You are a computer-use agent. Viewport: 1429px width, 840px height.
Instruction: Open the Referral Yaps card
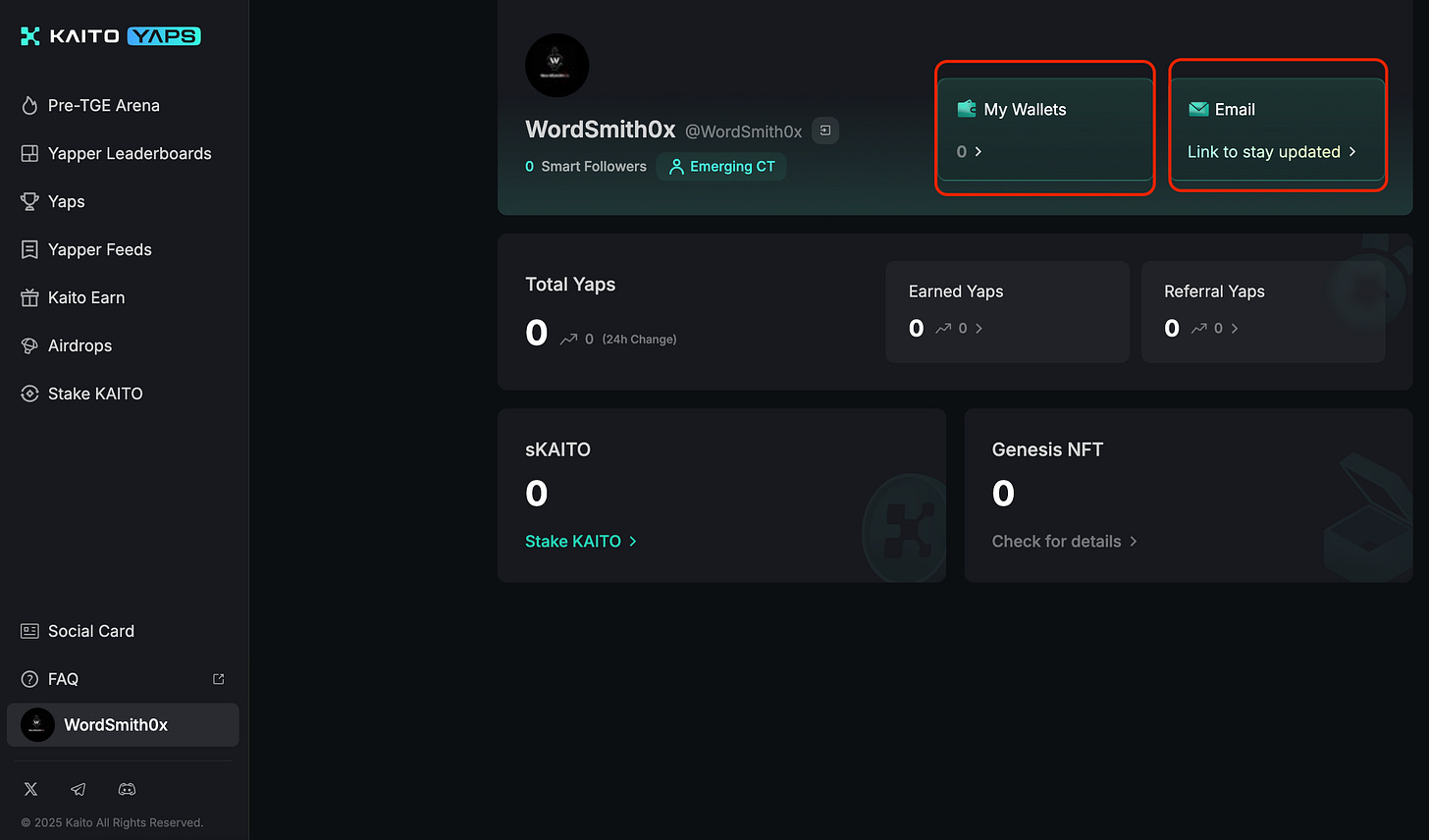click(1263, 312)
